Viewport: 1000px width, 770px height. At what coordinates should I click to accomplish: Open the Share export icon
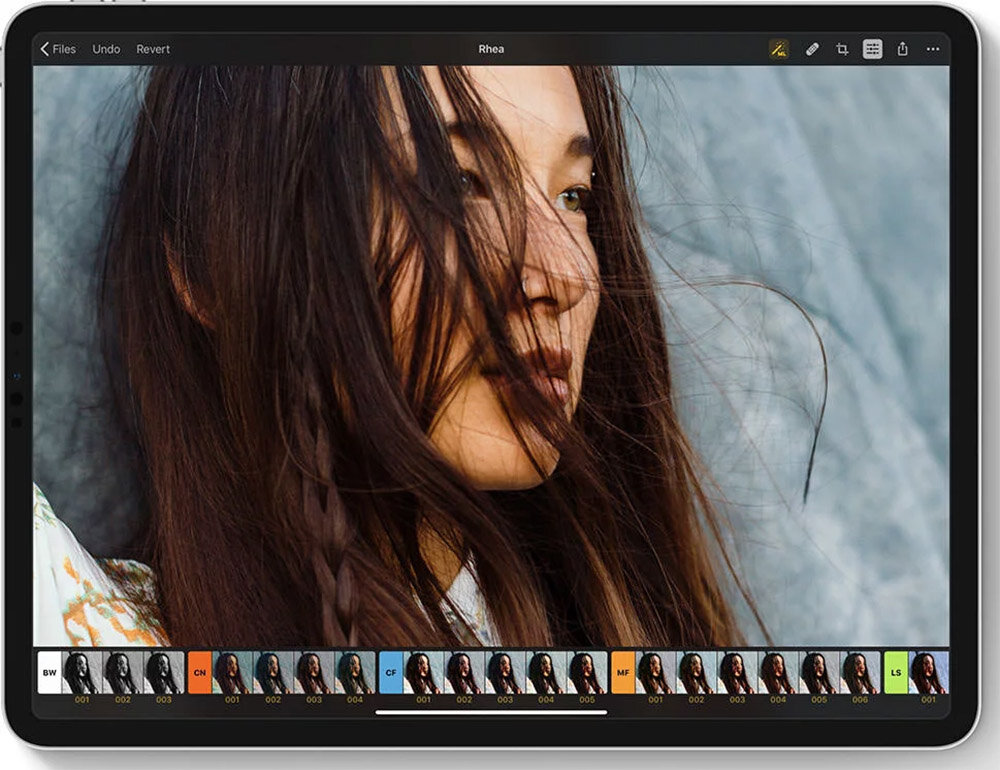(902, 48)
